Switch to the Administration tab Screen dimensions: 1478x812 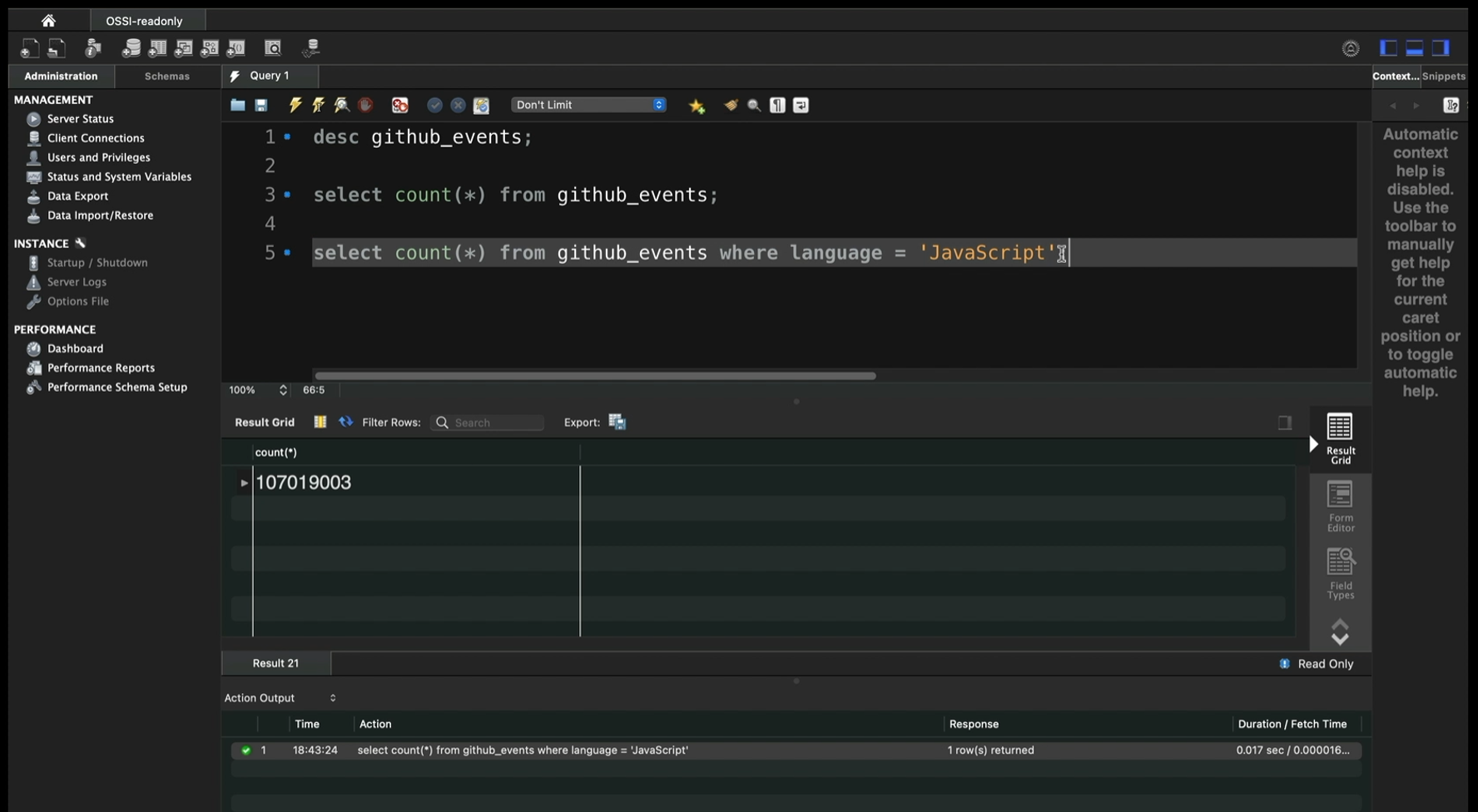(x=61, y=76)
